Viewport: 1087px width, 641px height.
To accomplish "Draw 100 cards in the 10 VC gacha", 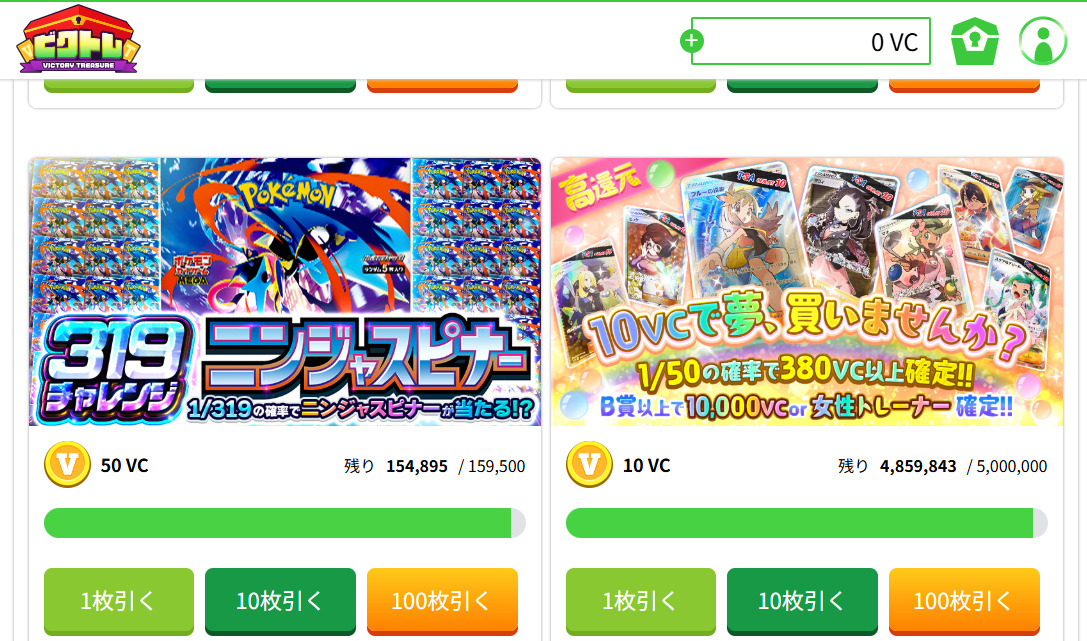I will [x=964, y=601].
